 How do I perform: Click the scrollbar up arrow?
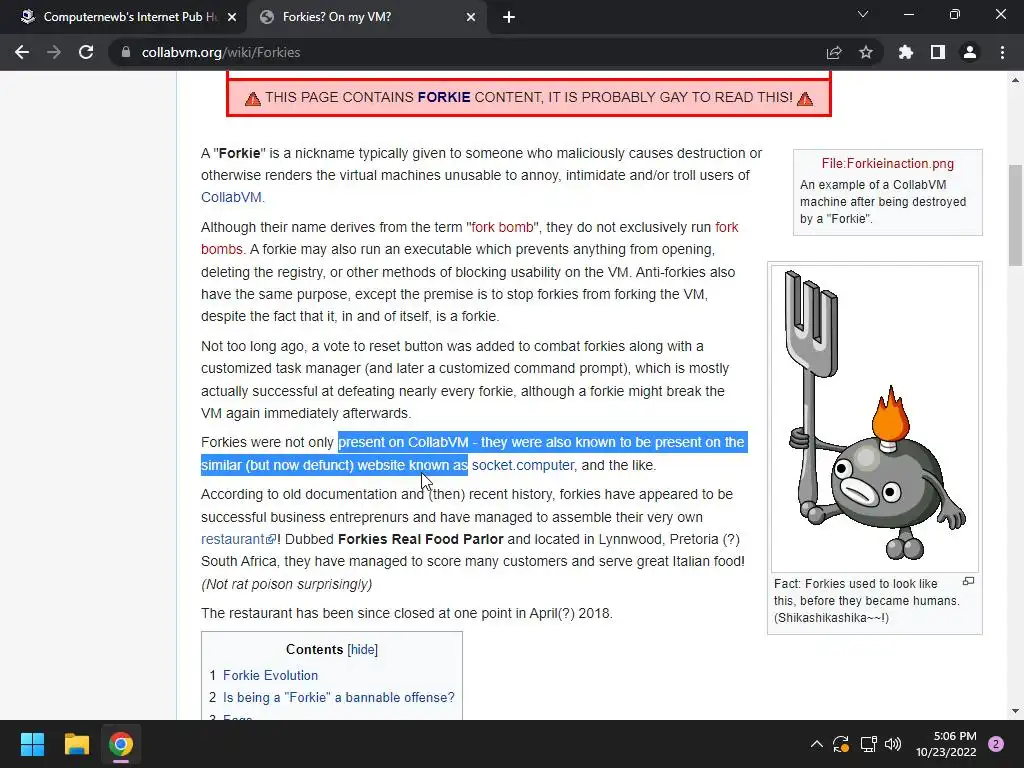pyautogui.click(x=1016, y=80)
